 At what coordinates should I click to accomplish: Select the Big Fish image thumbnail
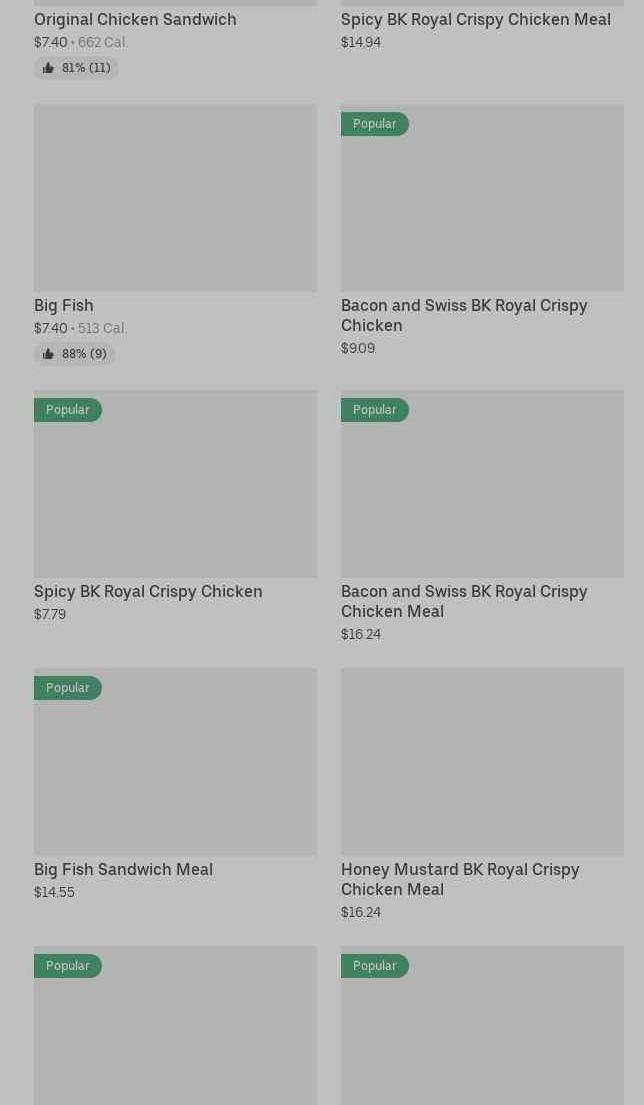175,198
